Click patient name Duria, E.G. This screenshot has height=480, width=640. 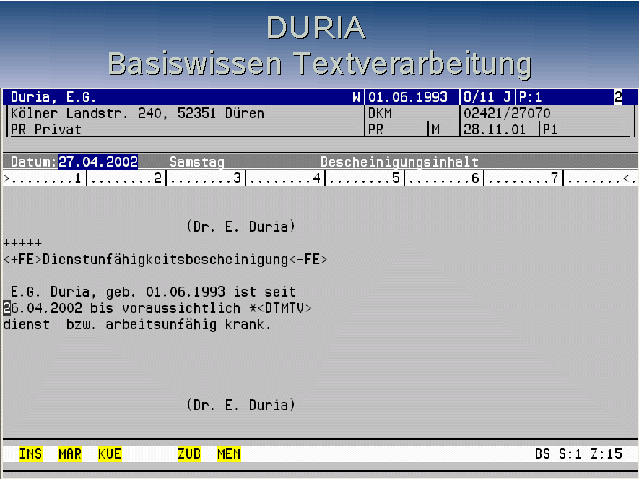(x=53, y=97)
